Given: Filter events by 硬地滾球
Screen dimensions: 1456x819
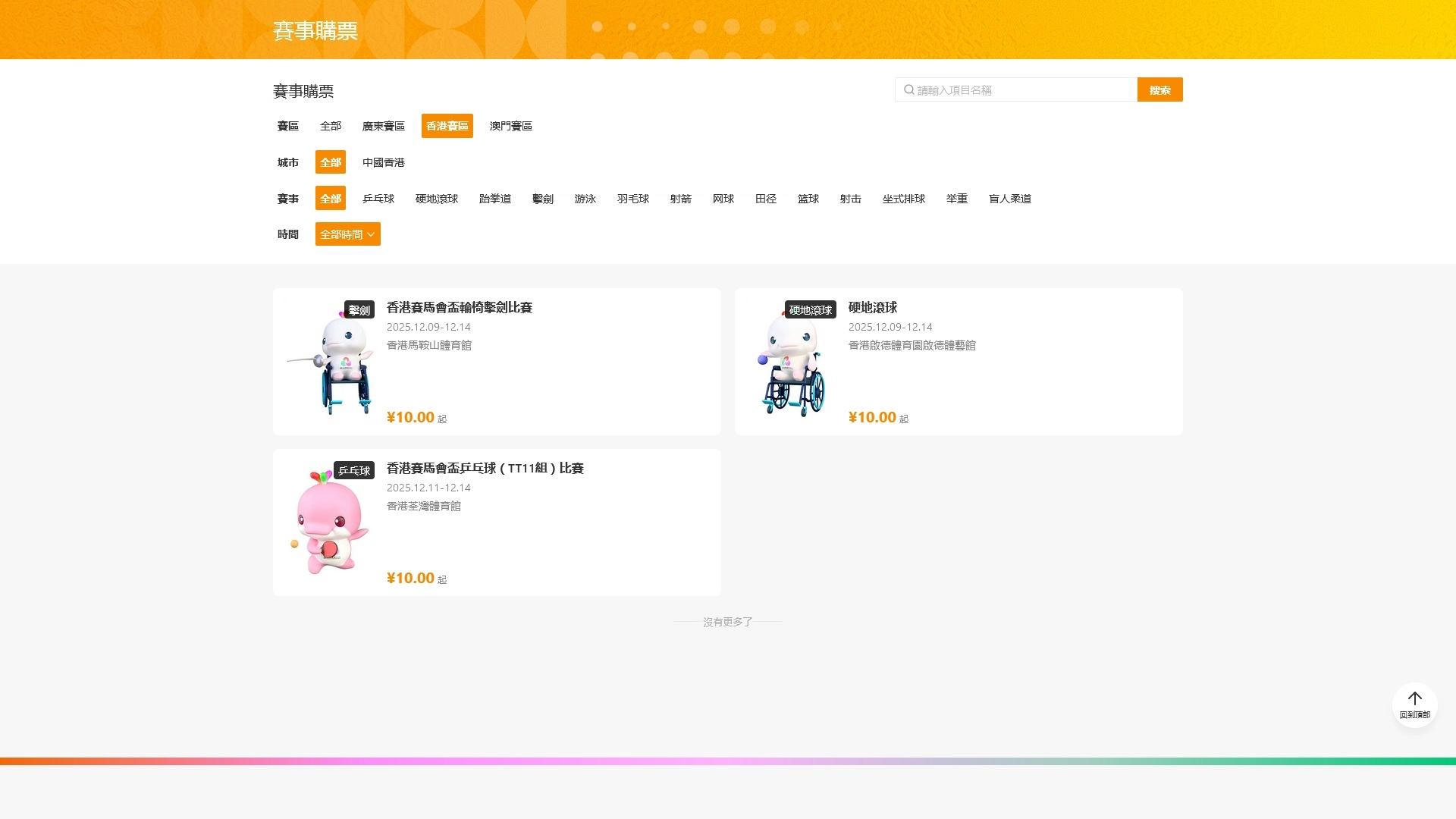Looking at the screenshot, I should click(436, 199).
